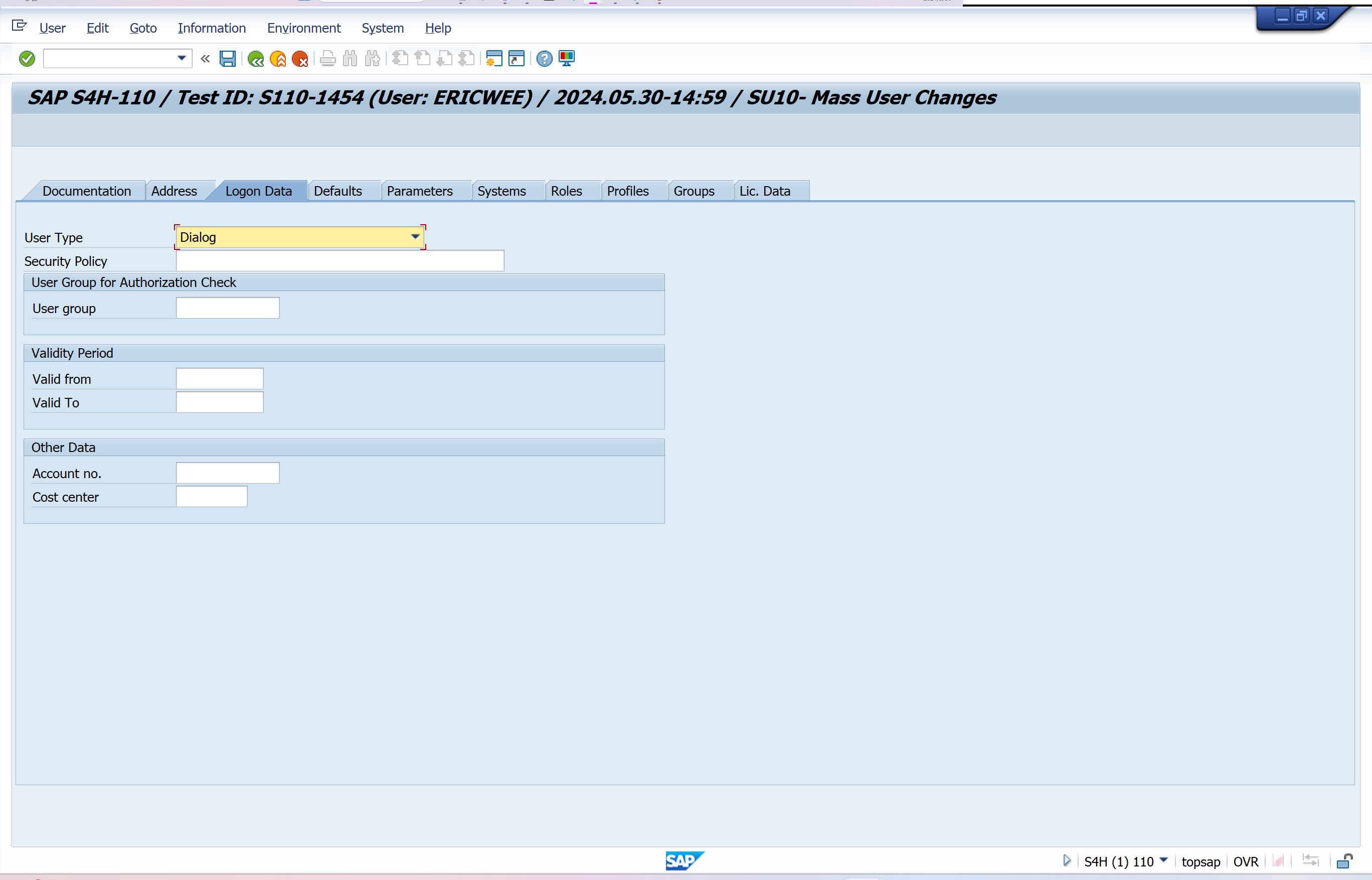This screenshot has height=880, width=1372.
Task: Click the Valid from date field
Action: (219, 378)
